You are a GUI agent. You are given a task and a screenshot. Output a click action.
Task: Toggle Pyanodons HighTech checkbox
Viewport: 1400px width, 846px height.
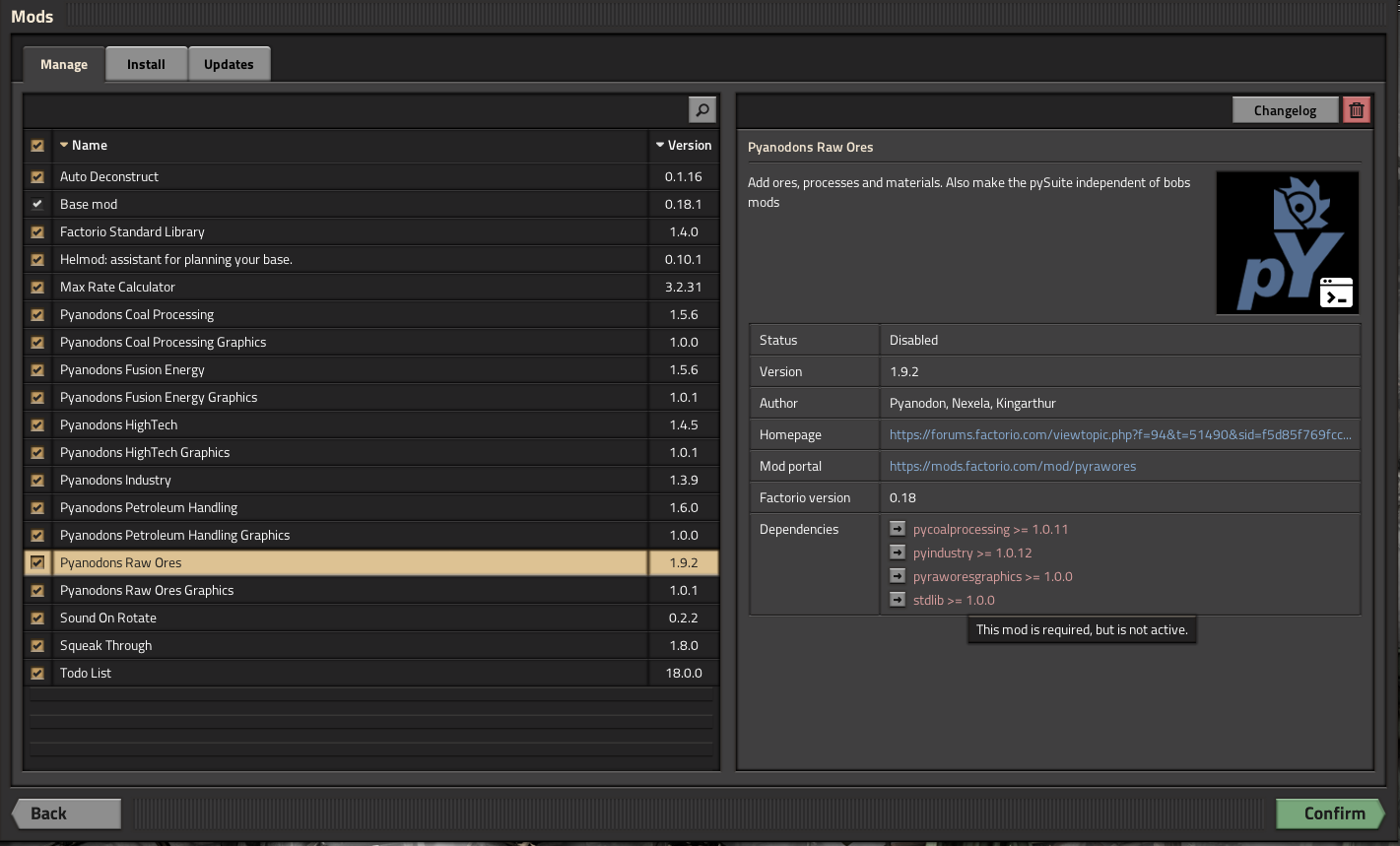coord(37,425)
